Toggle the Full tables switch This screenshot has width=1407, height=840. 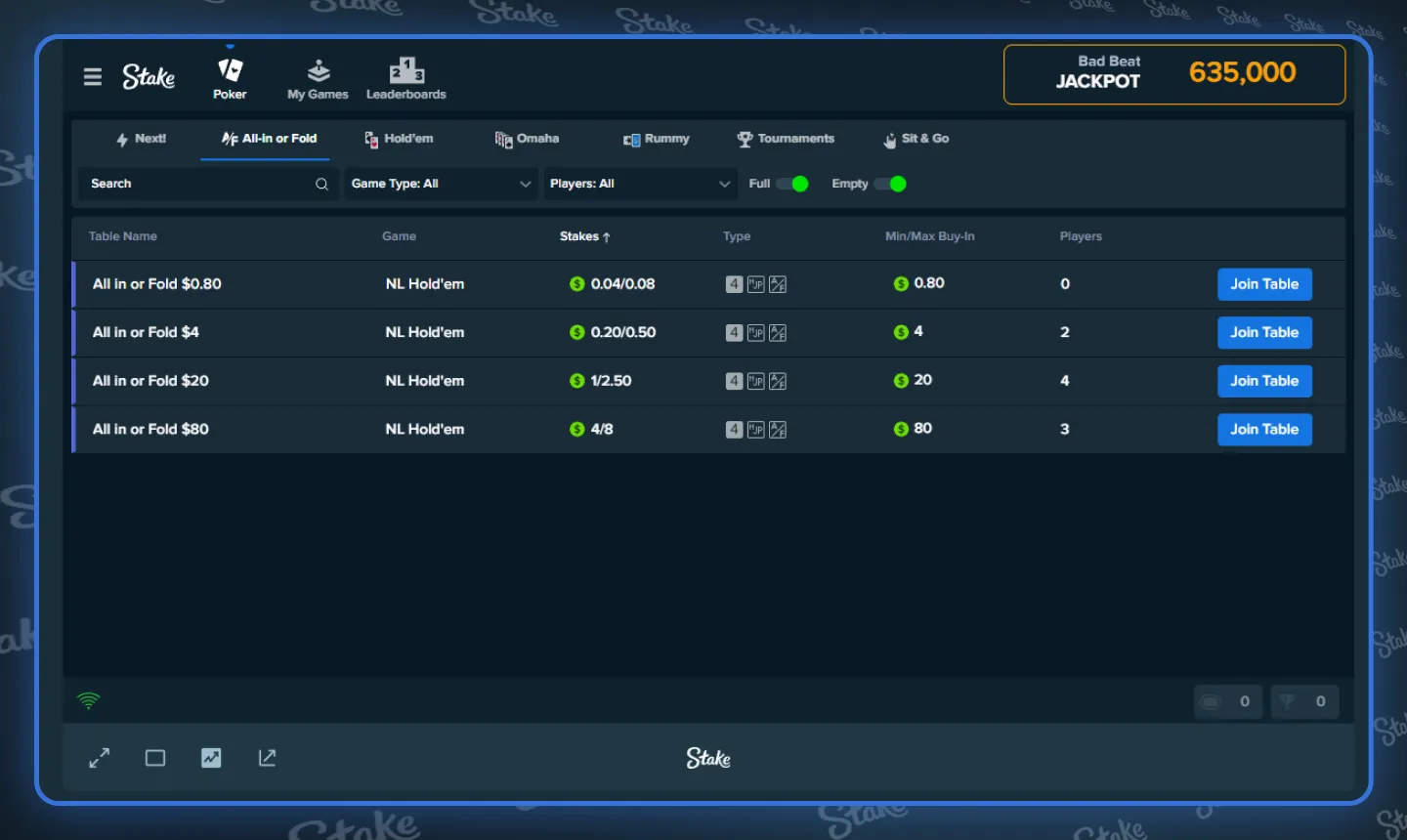coord(792,184)
